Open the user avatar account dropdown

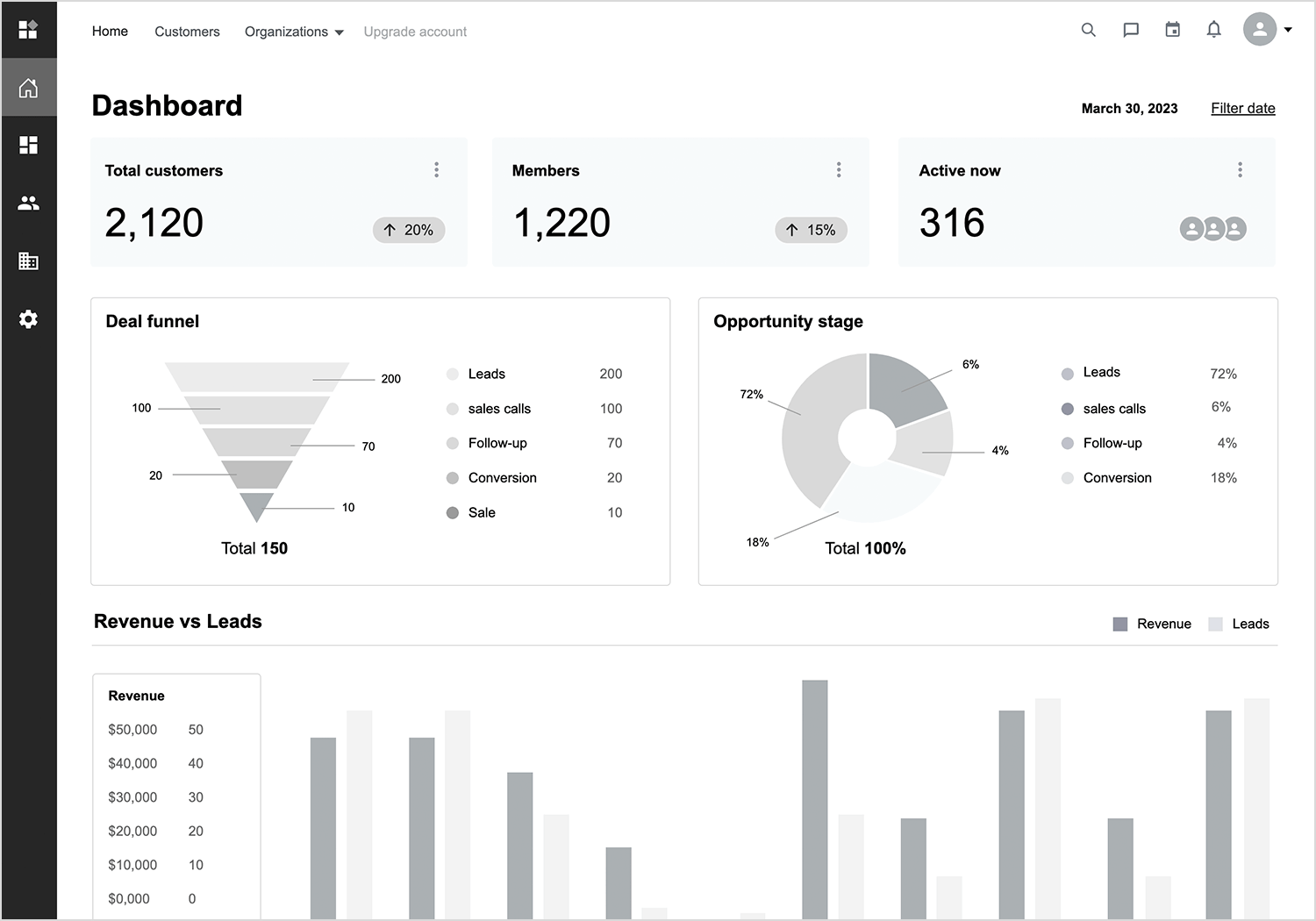(x=1267, y=30)
